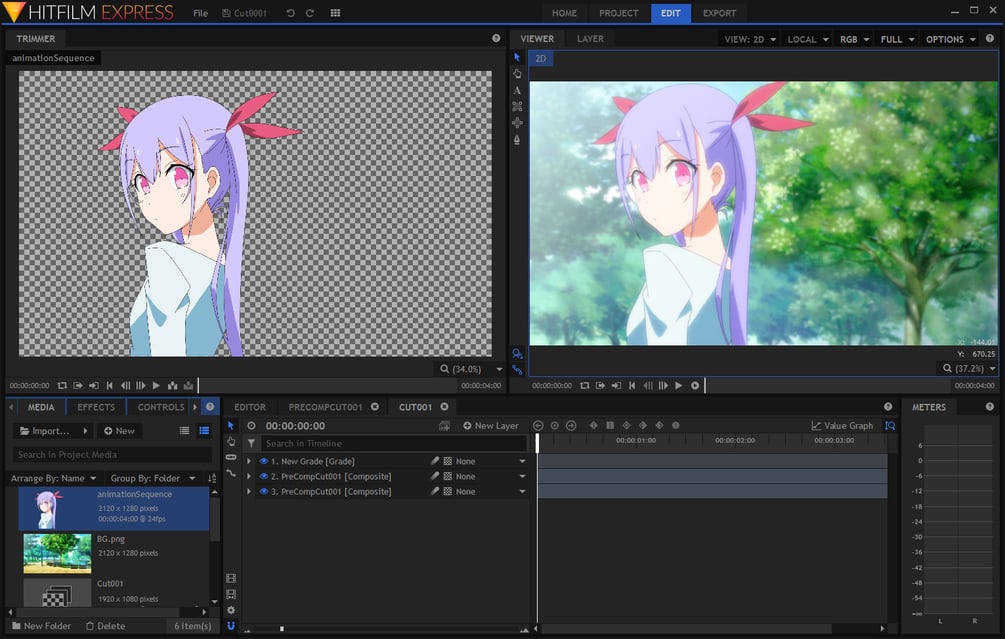Screen dimensions: 1005x639
Task: Hide the New Grade layer
Action: pyautogui.click(x=262, y=461)
